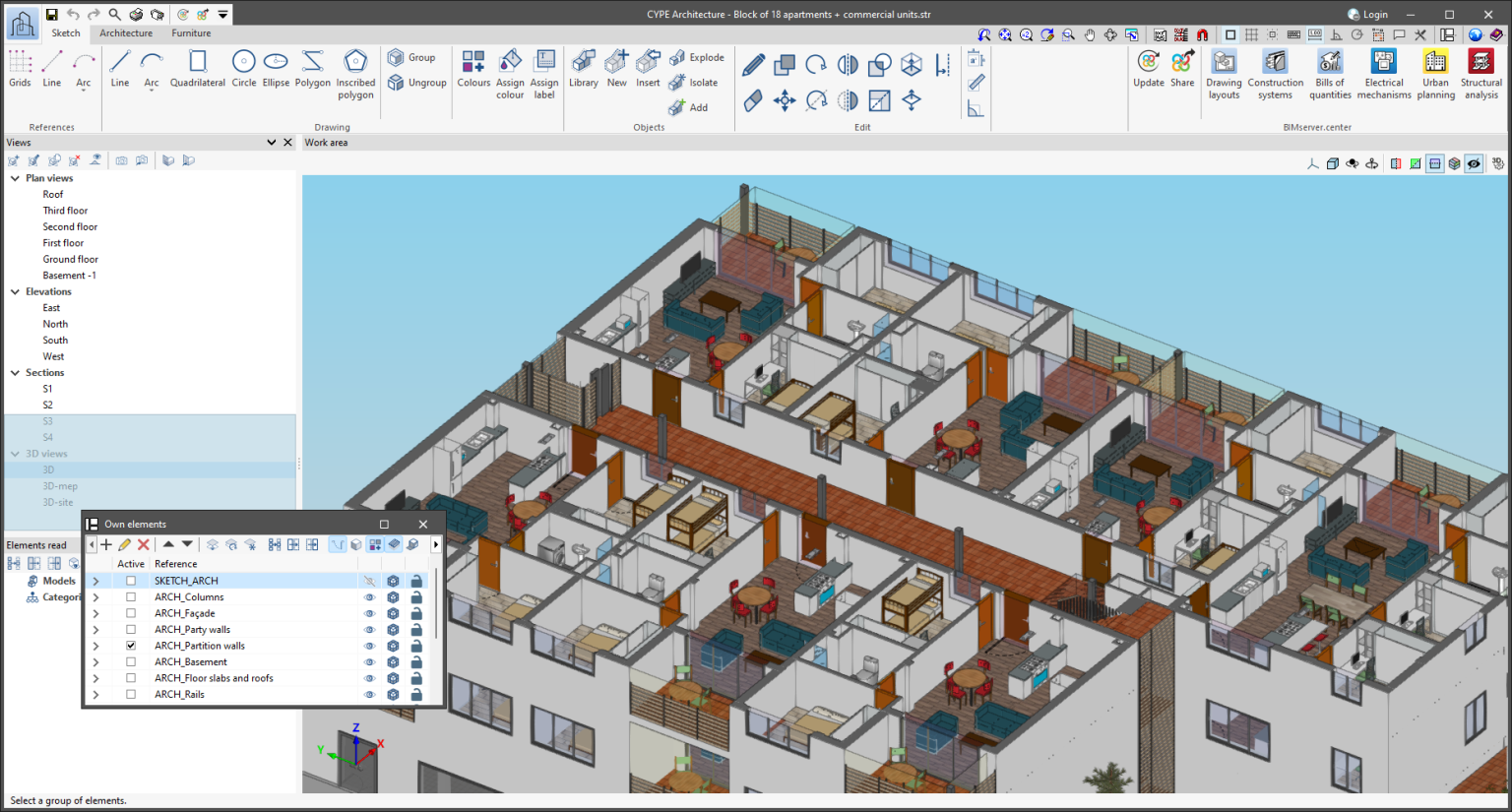Open Urban planning module

point(1435,72)
